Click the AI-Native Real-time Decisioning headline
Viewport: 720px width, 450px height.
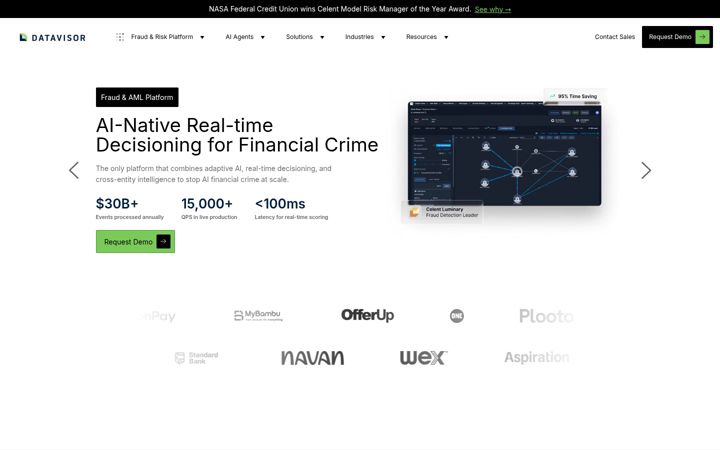click(x=237, y=135)
